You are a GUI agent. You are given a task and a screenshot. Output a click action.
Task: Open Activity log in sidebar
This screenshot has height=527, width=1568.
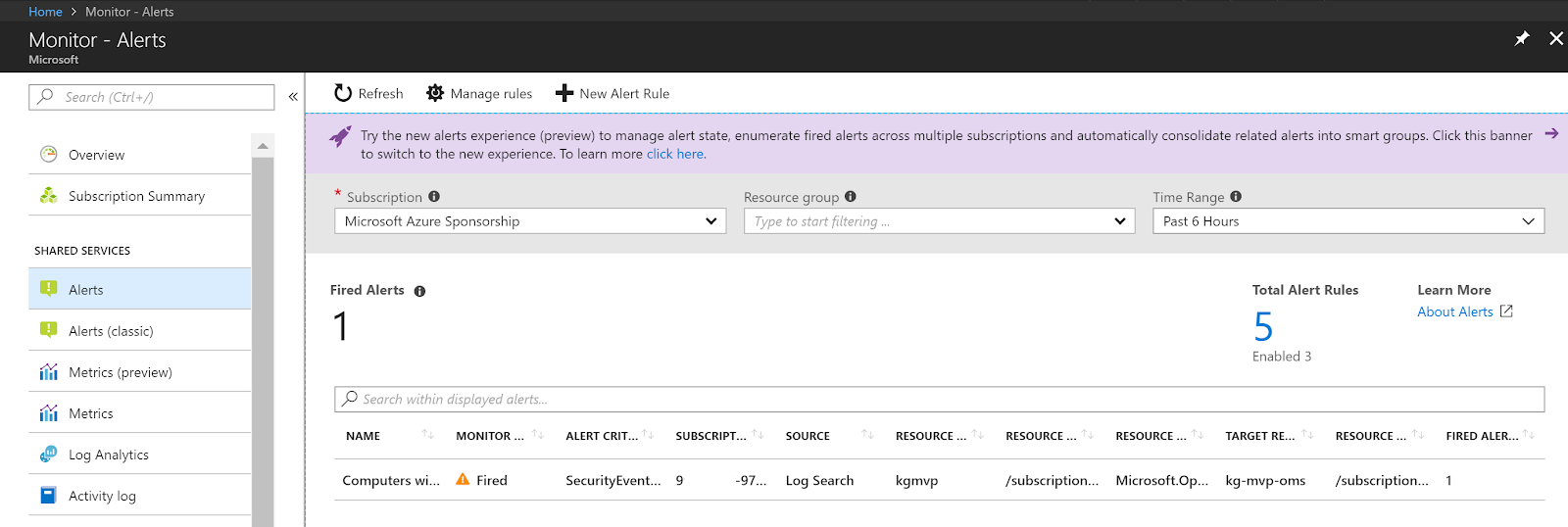(140, 496)
